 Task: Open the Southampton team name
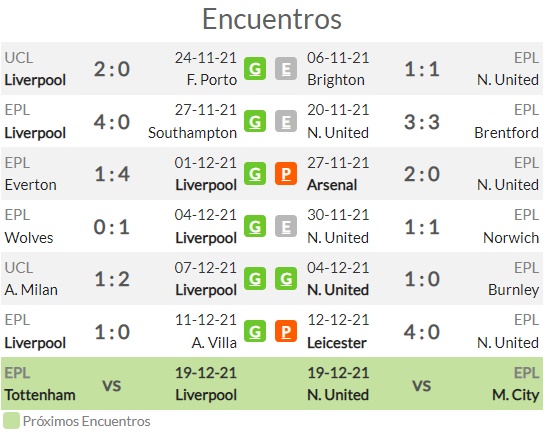point(193,133)
